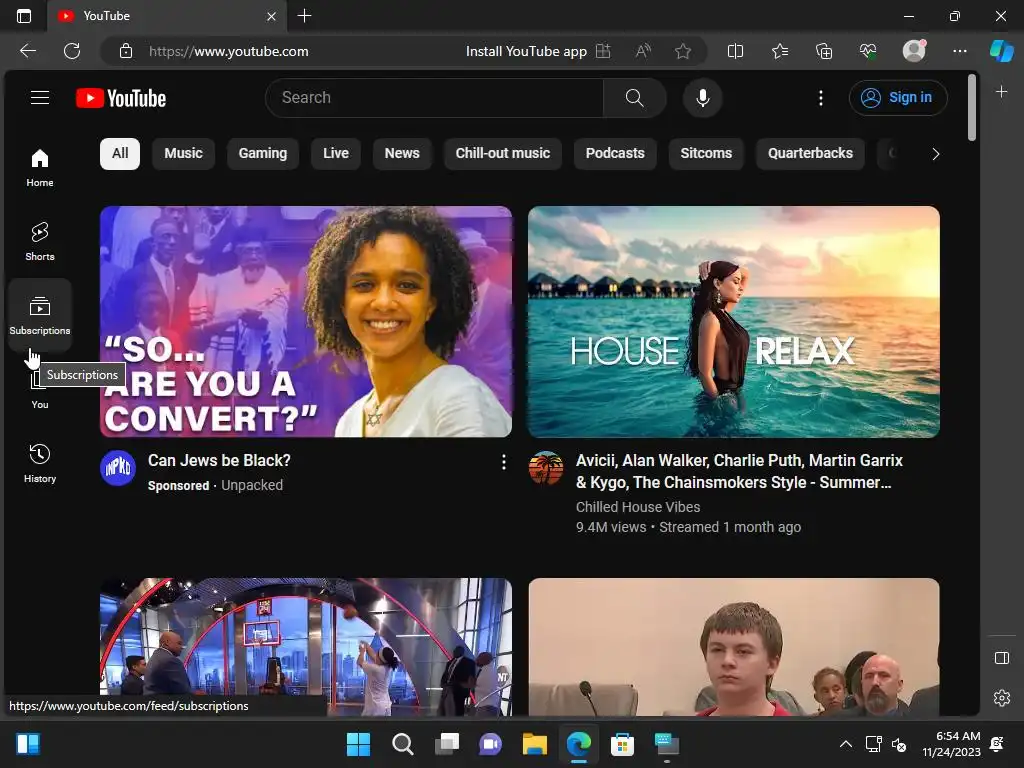Toggle the Edge sidebar visibility

pos(1002,658)
